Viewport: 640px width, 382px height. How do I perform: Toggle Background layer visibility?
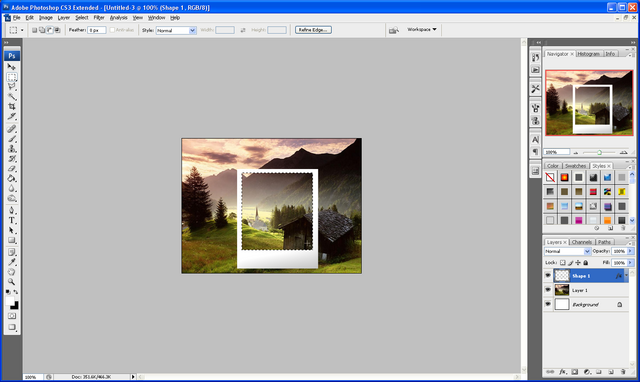[548, 304]
